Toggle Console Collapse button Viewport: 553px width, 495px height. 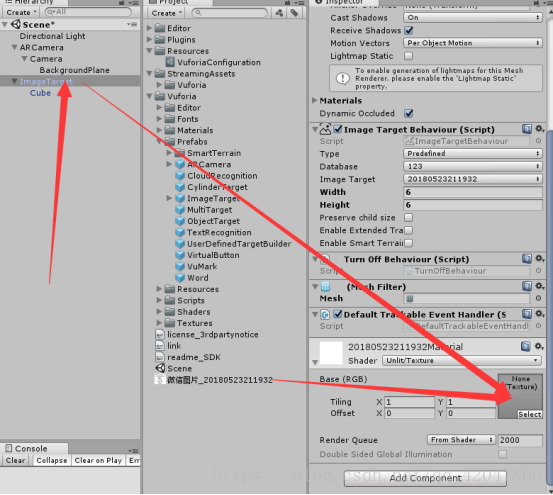[x=51, y=460]
